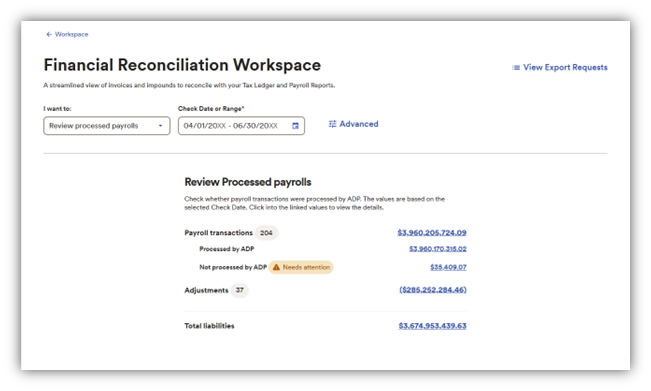Image resolution: width=651 pixels, height=391 pixels.
Task: Expand the Review processed payrolls dropdown arrow
Action: (x=160, y=126)
